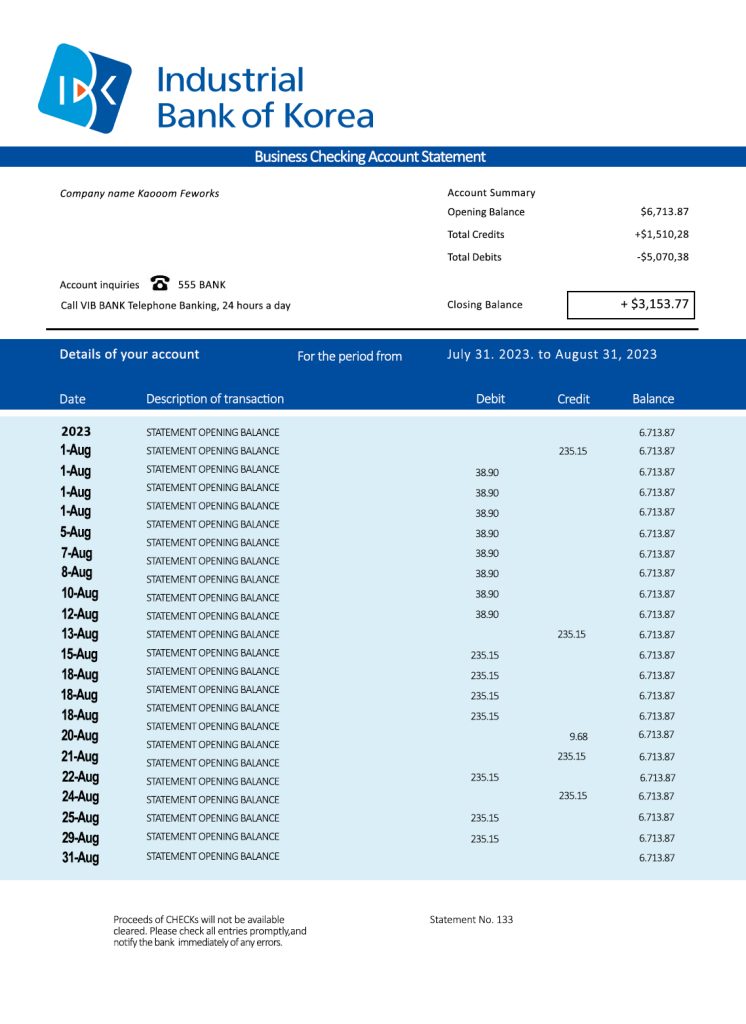Click the Industrial Bank of Korea title
The image size is (746, 1024).
pyautogui.click(x=265, y=97)
